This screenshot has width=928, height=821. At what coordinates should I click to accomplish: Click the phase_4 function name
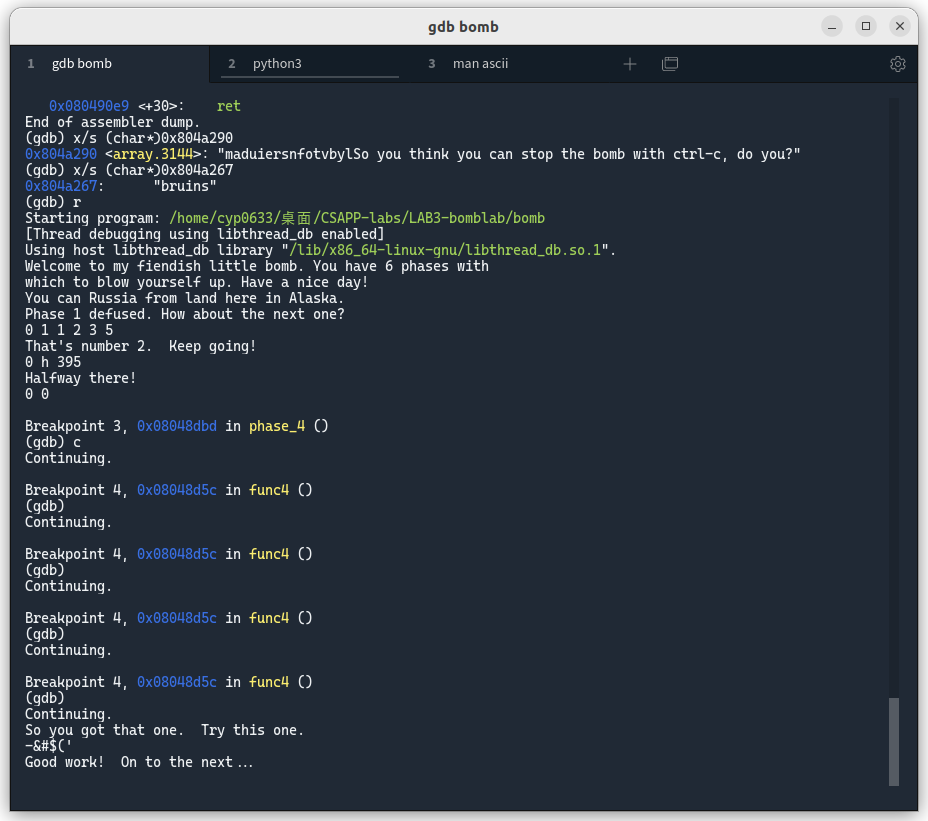277,426
